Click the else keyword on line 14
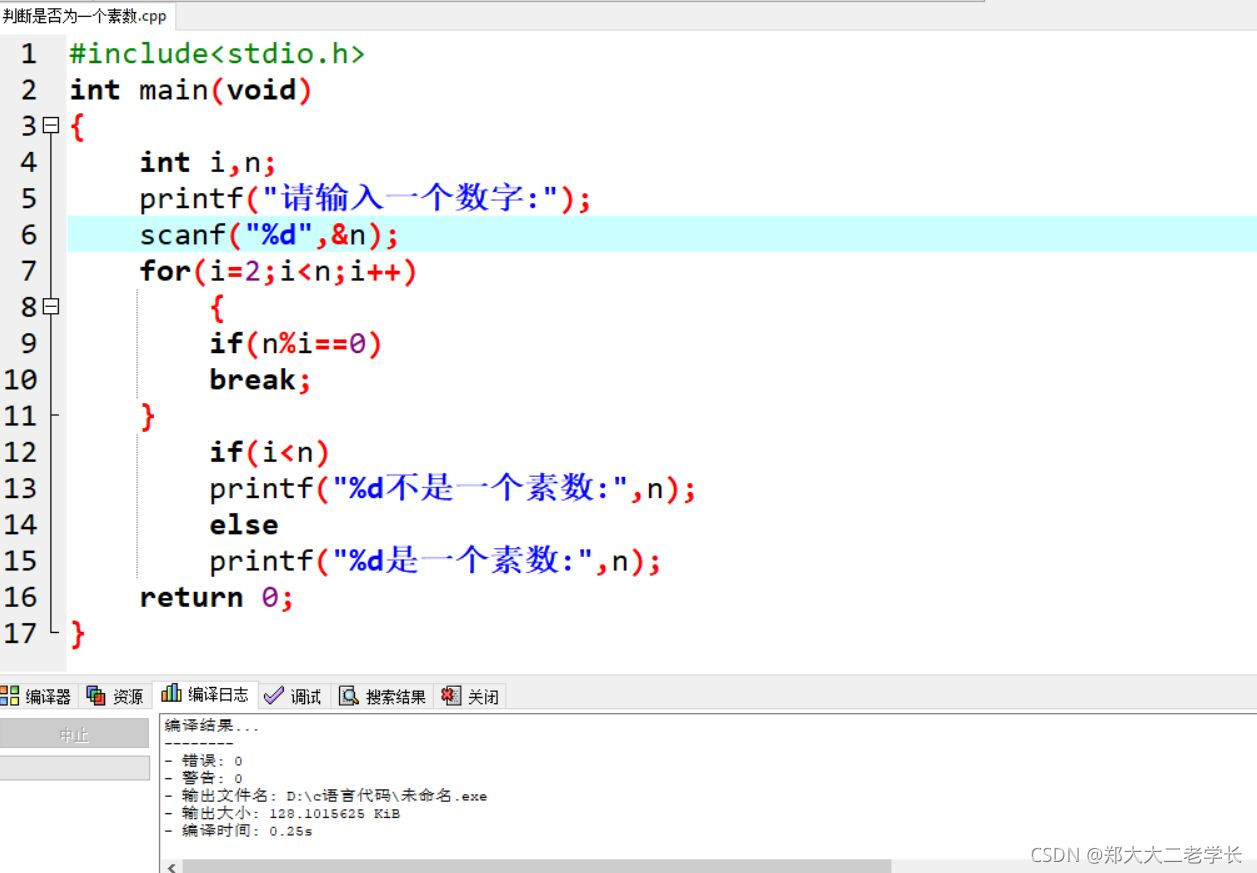The height and width of the screenshot is (873, 1257). click(244, 524)
